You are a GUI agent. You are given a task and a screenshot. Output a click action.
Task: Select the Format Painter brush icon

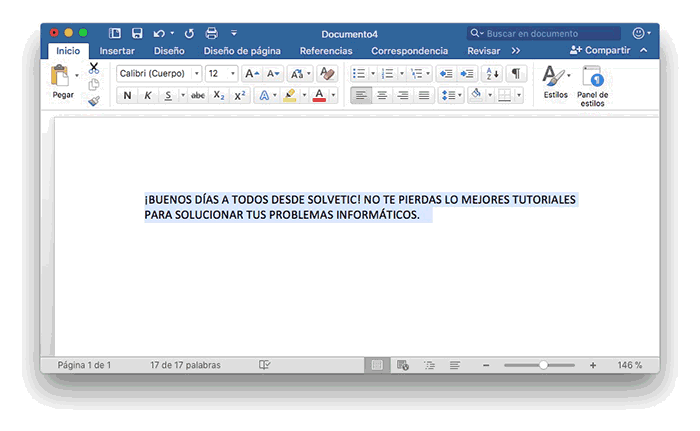pos(94,101)
